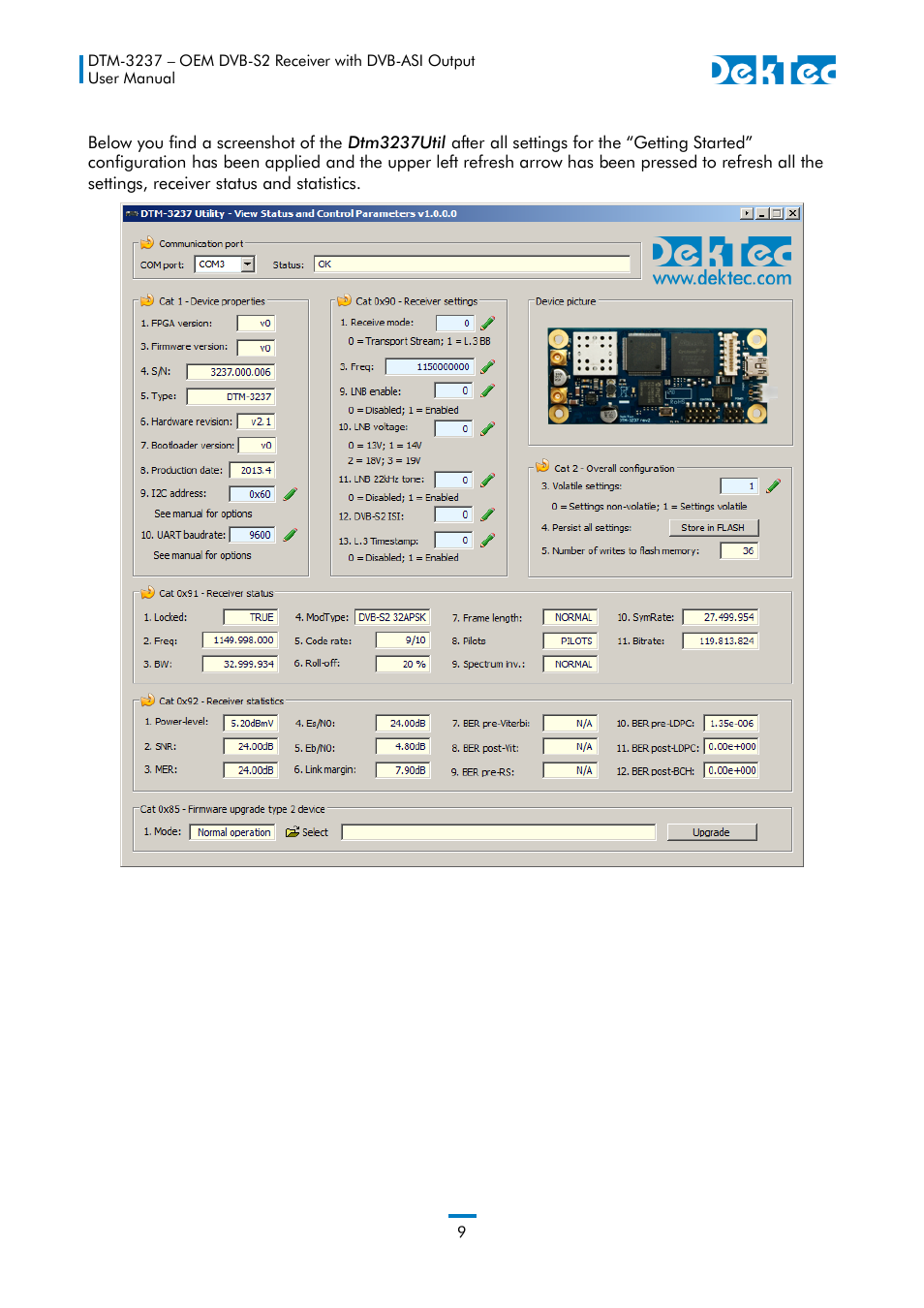Click the I2C address field showing 0x60

click(253, 494)
